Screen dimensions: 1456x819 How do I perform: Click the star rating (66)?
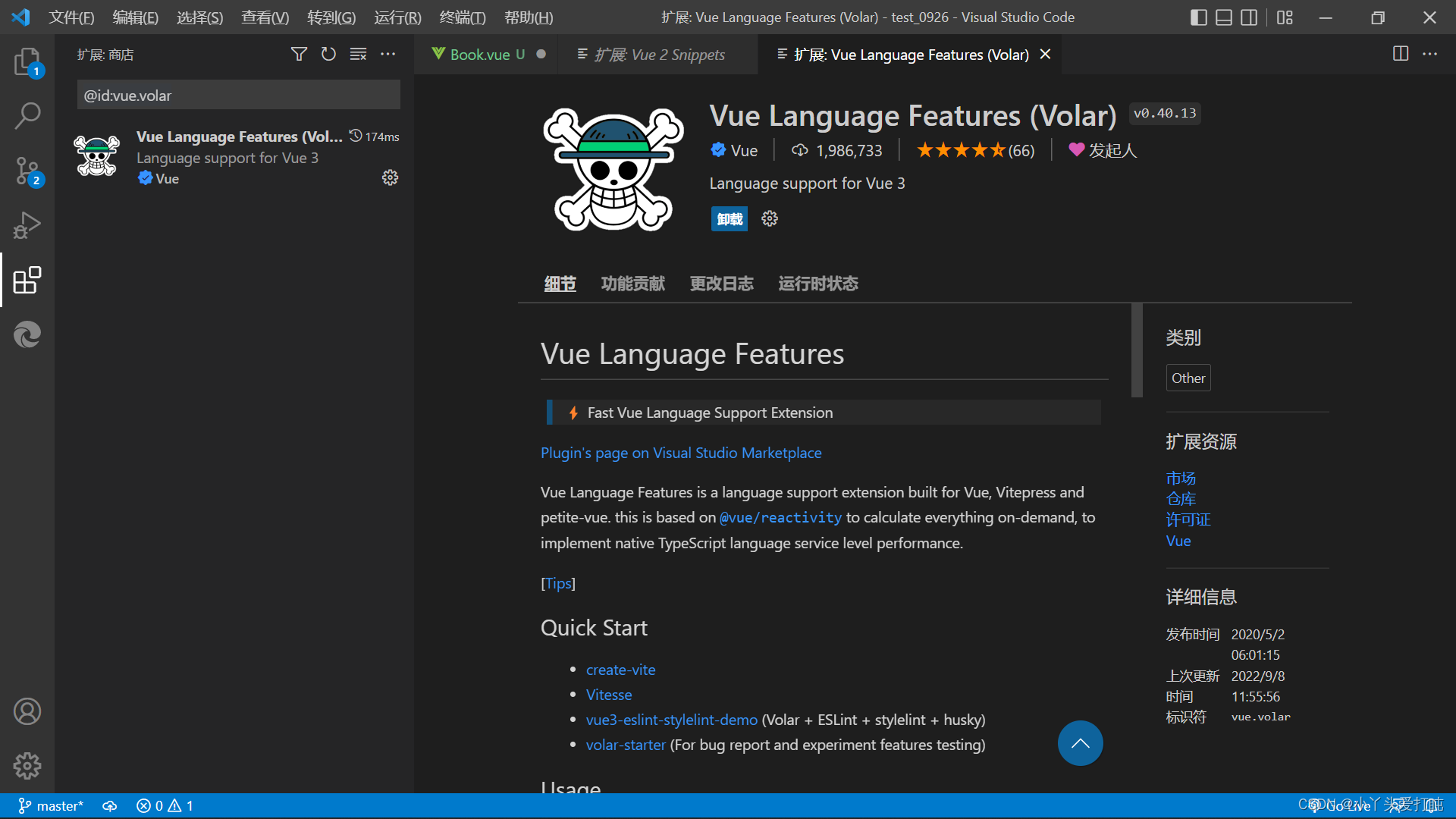tap(975, 150)
